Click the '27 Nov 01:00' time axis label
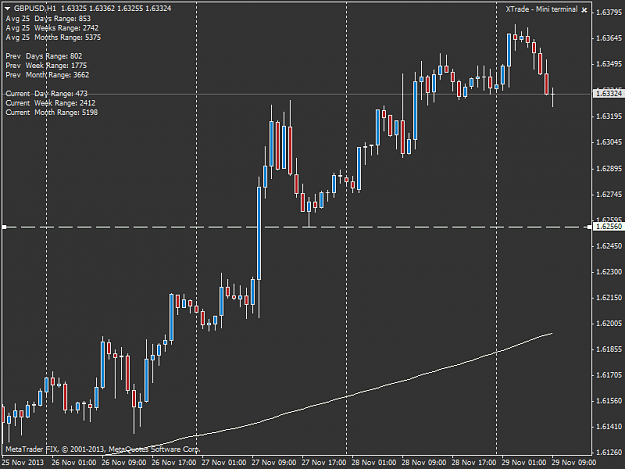 pos(224,463)
